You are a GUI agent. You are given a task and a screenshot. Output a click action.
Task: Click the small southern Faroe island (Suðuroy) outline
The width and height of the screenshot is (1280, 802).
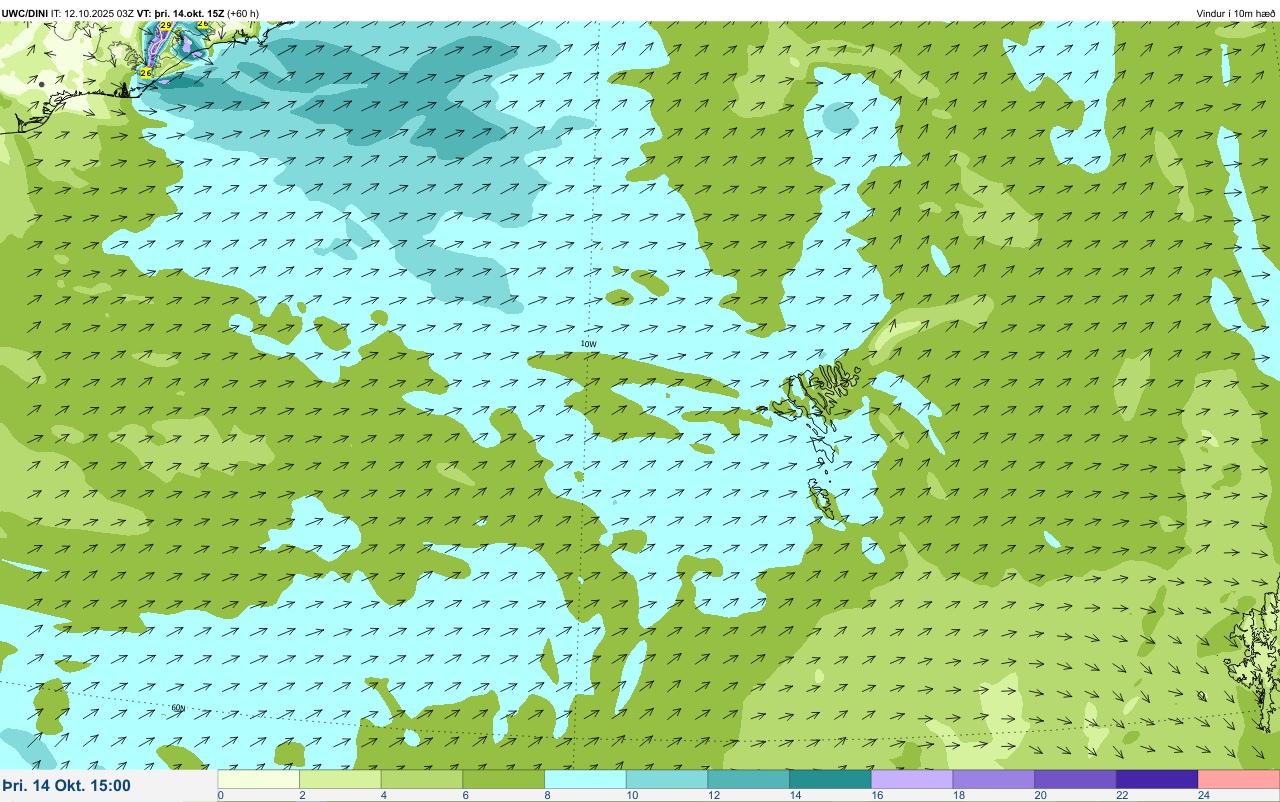[823, 498]
